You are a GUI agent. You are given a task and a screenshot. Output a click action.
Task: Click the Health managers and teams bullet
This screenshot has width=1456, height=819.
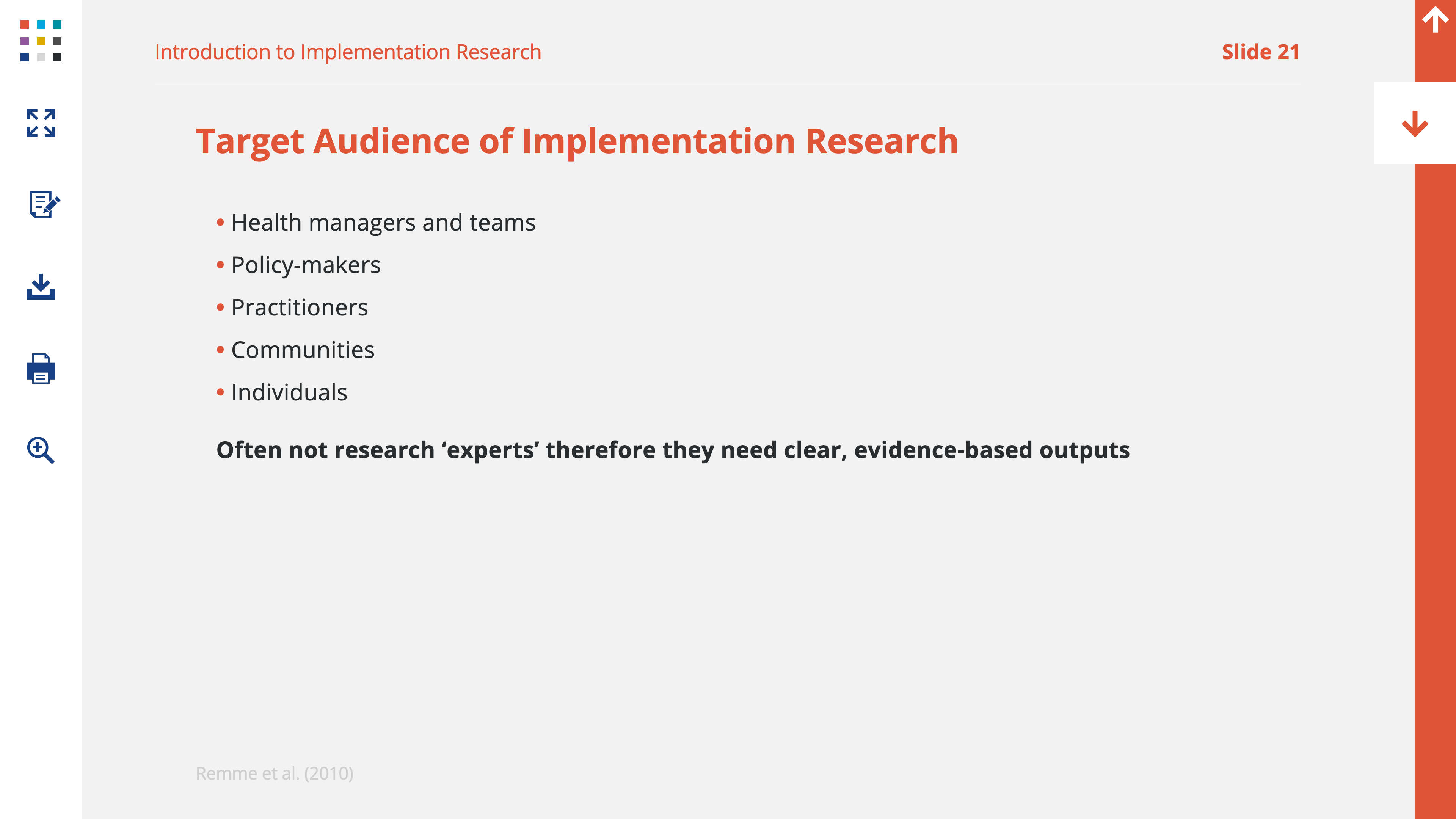383,223
